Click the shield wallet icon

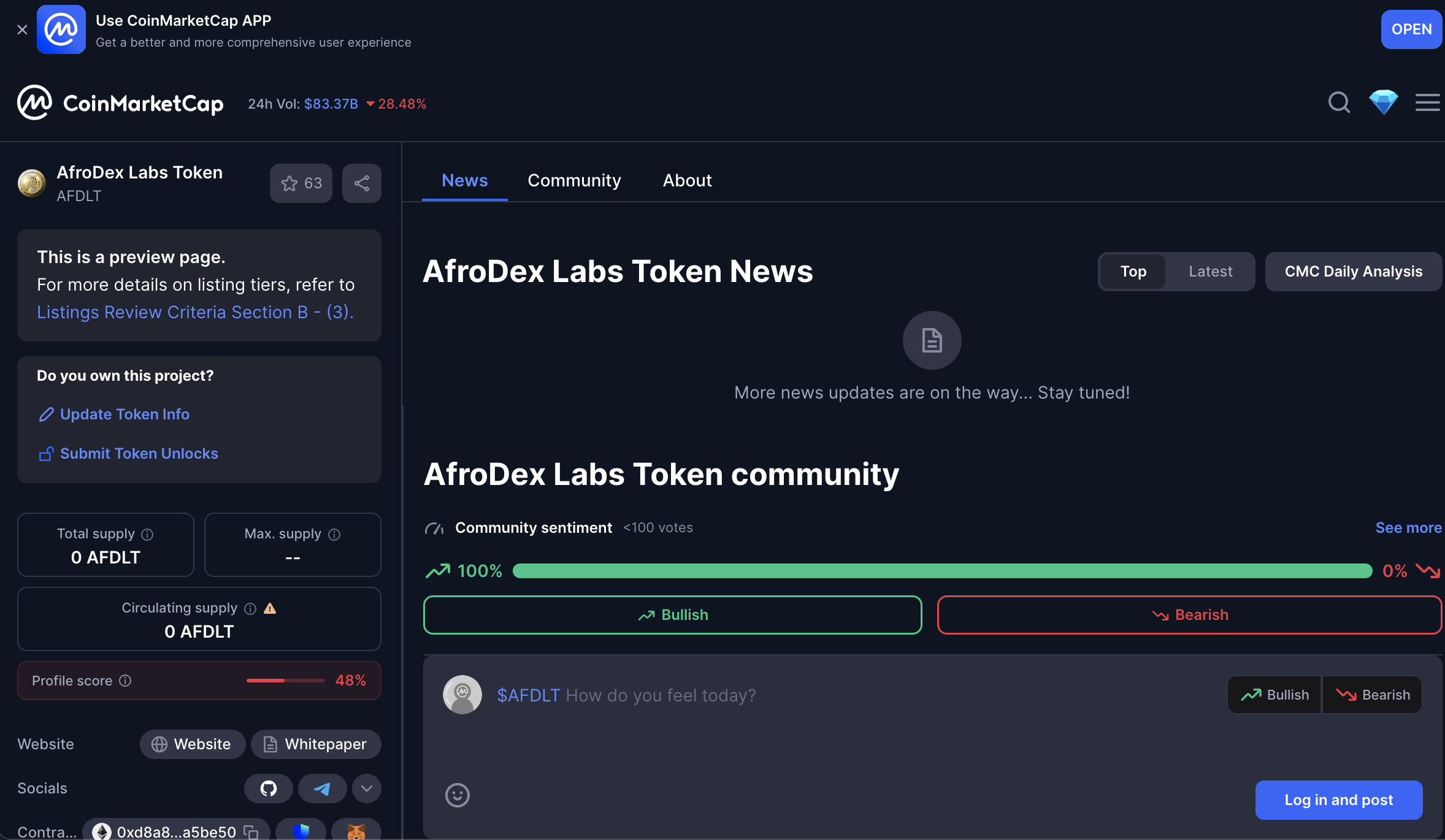coord(301,831)
